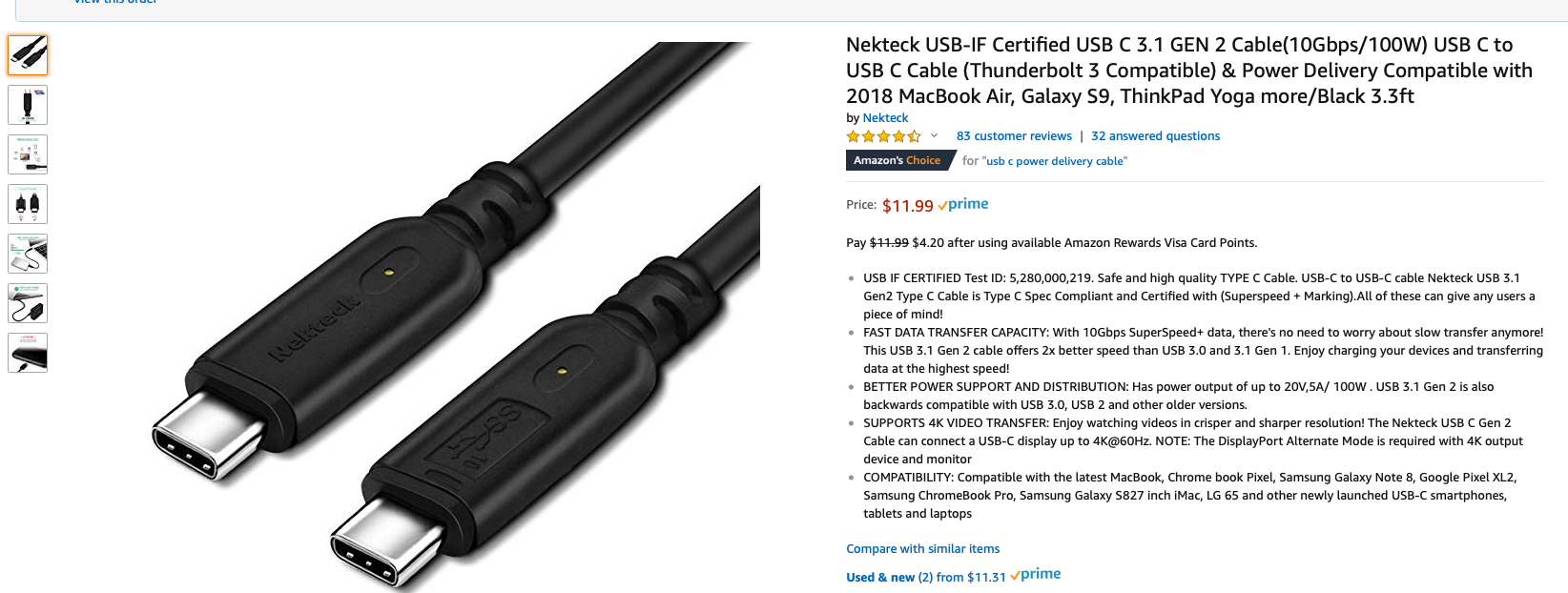
Task: Open the thumbnail of laptop with power charger
Action: coord(28,303)
